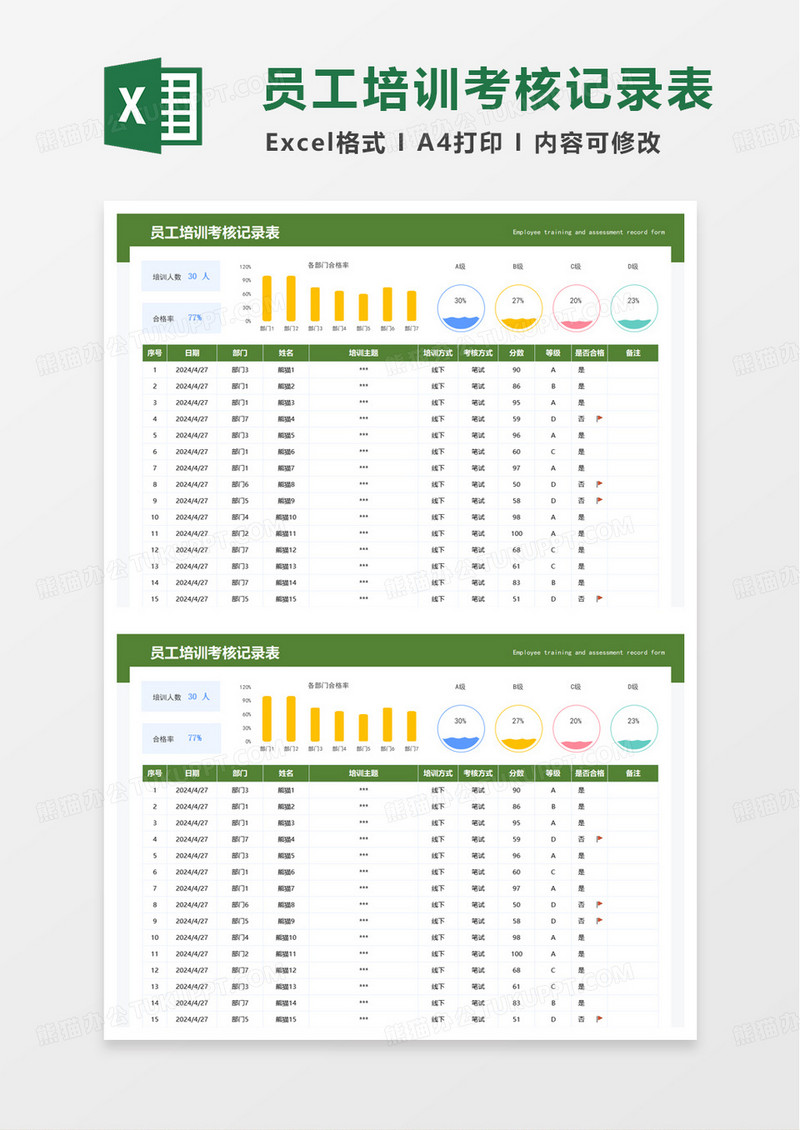Click the red flag in lower sheet row 15
The image size is (800, 1130).
tap(599, 1019)
